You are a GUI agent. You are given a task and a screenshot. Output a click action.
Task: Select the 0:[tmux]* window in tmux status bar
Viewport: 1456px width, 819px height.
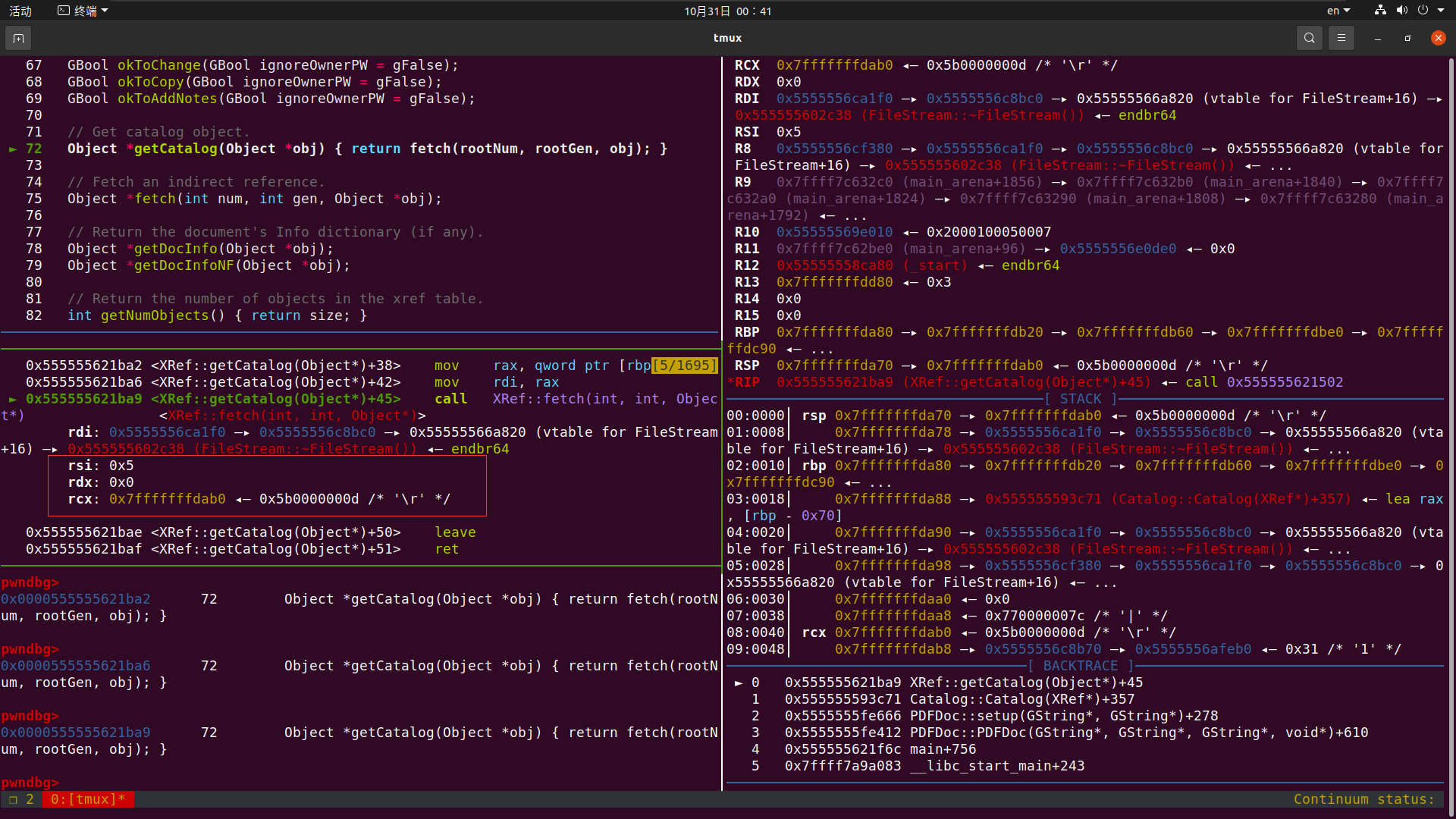88,799
